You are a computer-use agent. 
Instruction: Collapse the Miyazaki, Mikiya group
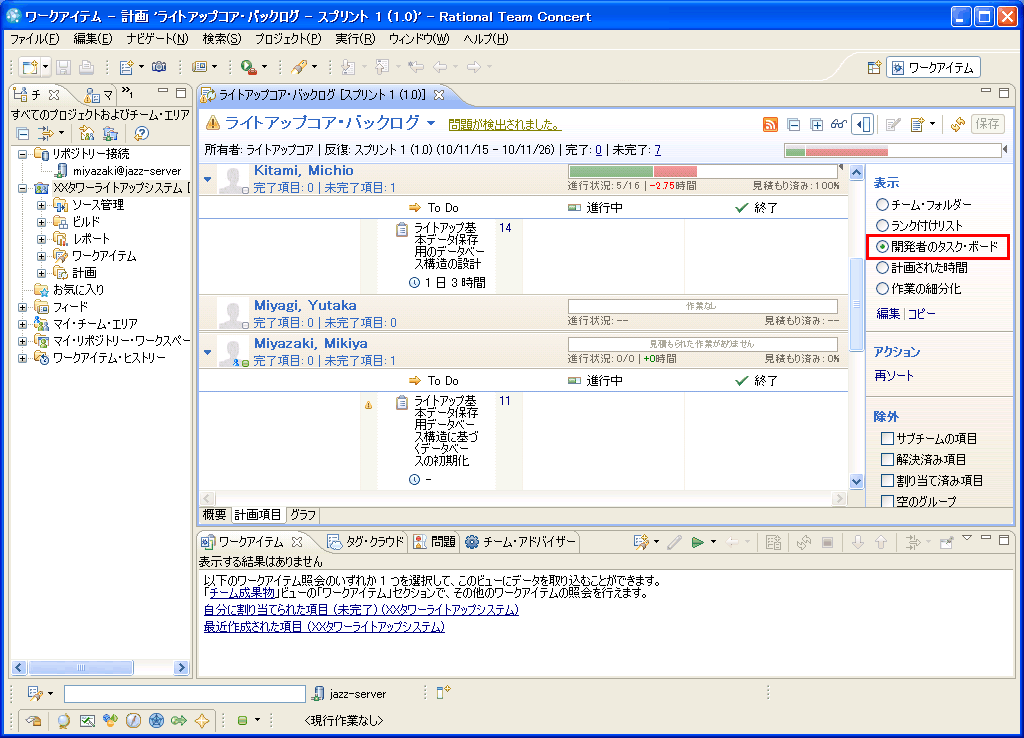(x=208, y=352)
